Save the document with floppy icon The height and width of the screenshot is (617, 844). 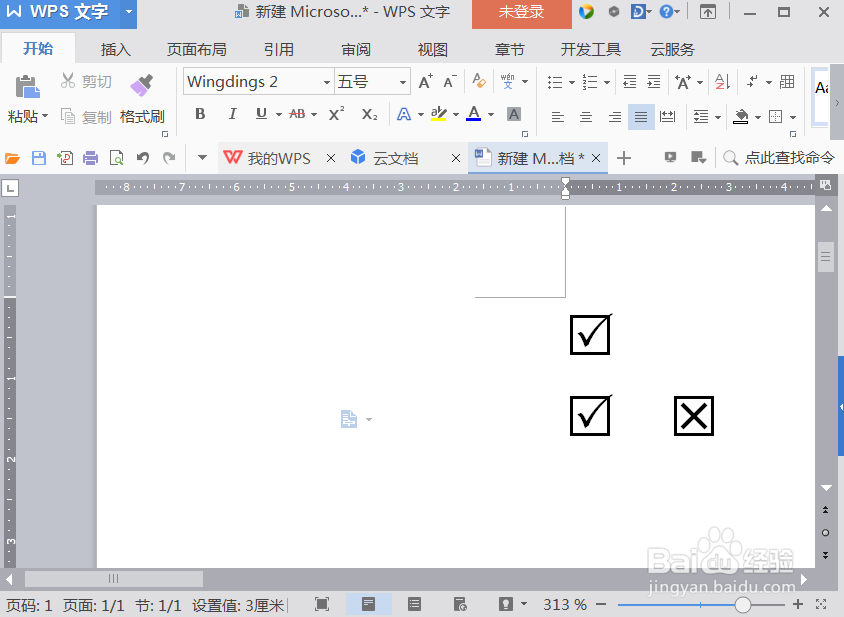coord(39,158)
